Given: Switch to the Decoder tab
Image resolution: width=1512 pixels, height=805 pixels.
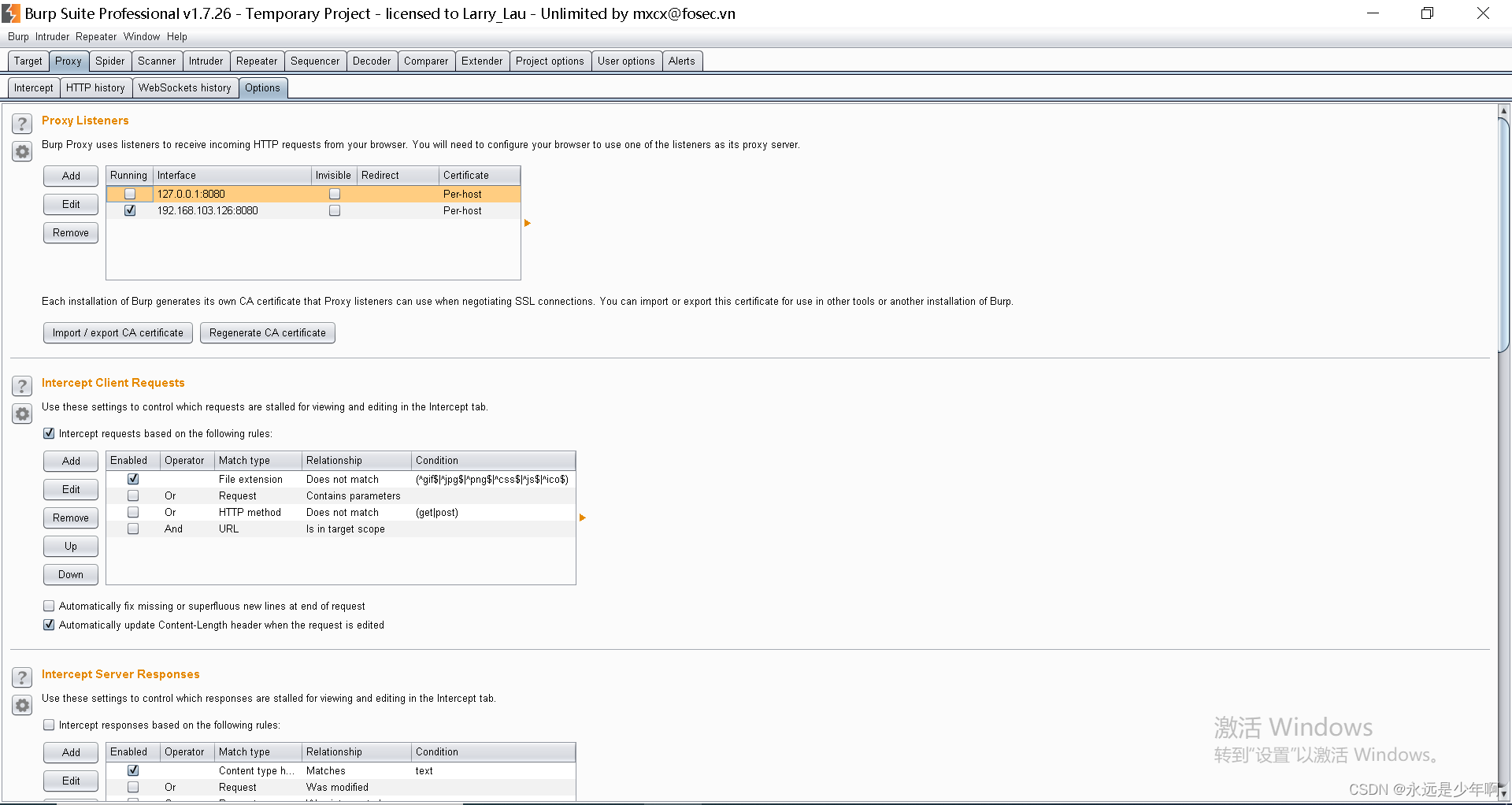Looking at the screenshot, I should 372,61.
